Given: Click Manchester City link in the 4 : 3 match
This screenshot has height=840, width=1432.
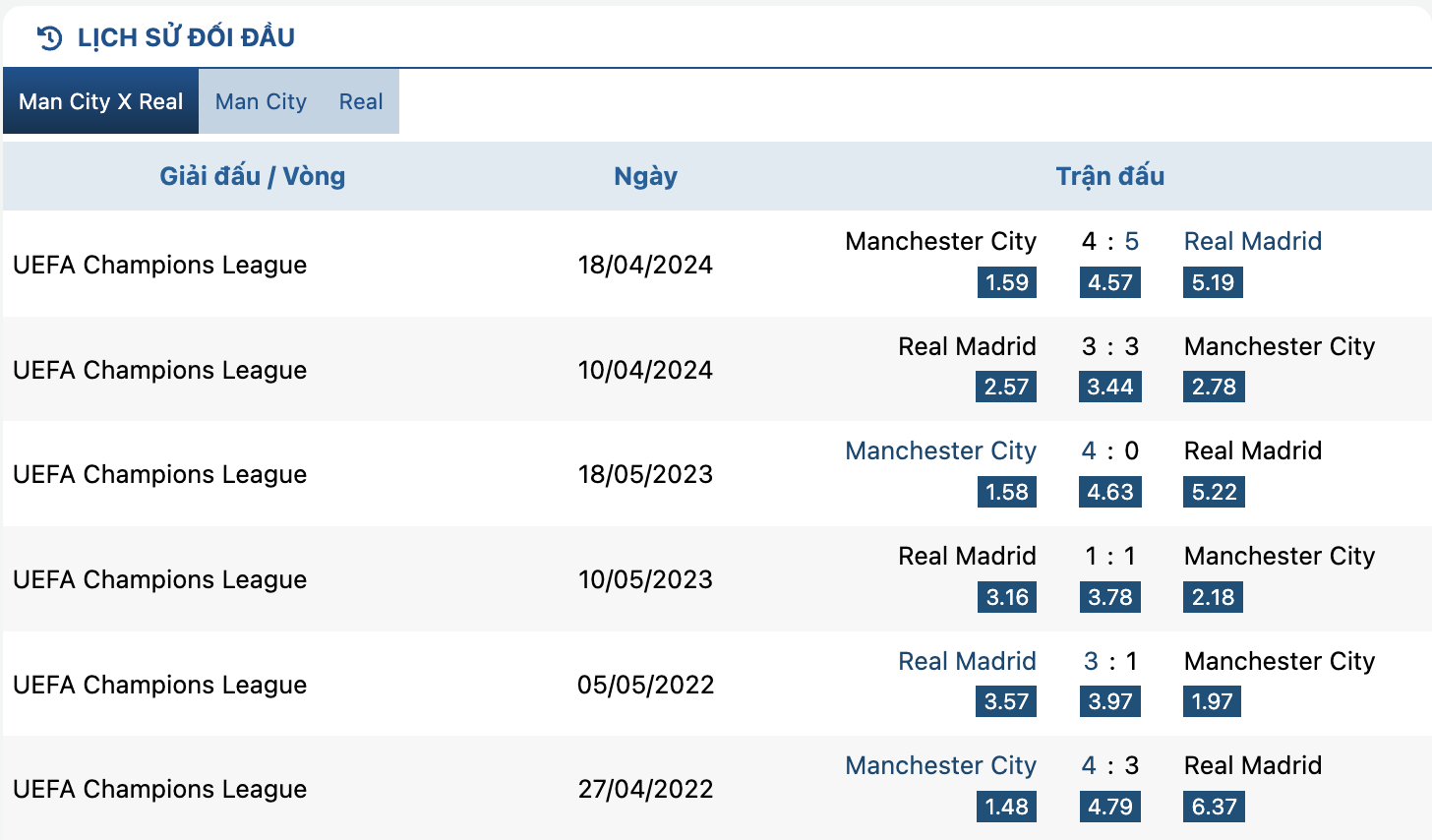Looking at the screenshot, I should 940,765.
